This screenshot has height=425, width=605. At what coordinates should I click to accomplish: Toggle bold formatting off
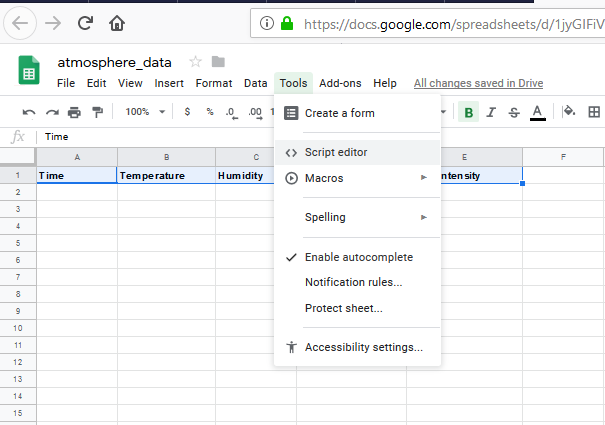coord(469,112)
